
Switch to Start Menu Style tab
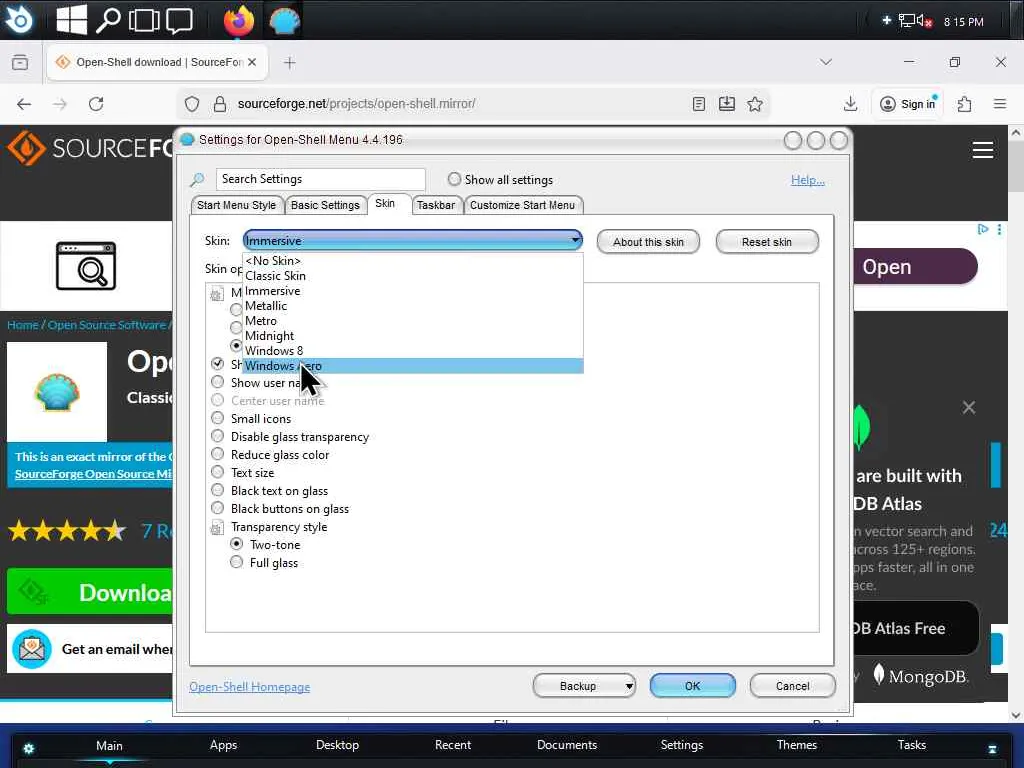pyautogui.click(x=236, y=205)
